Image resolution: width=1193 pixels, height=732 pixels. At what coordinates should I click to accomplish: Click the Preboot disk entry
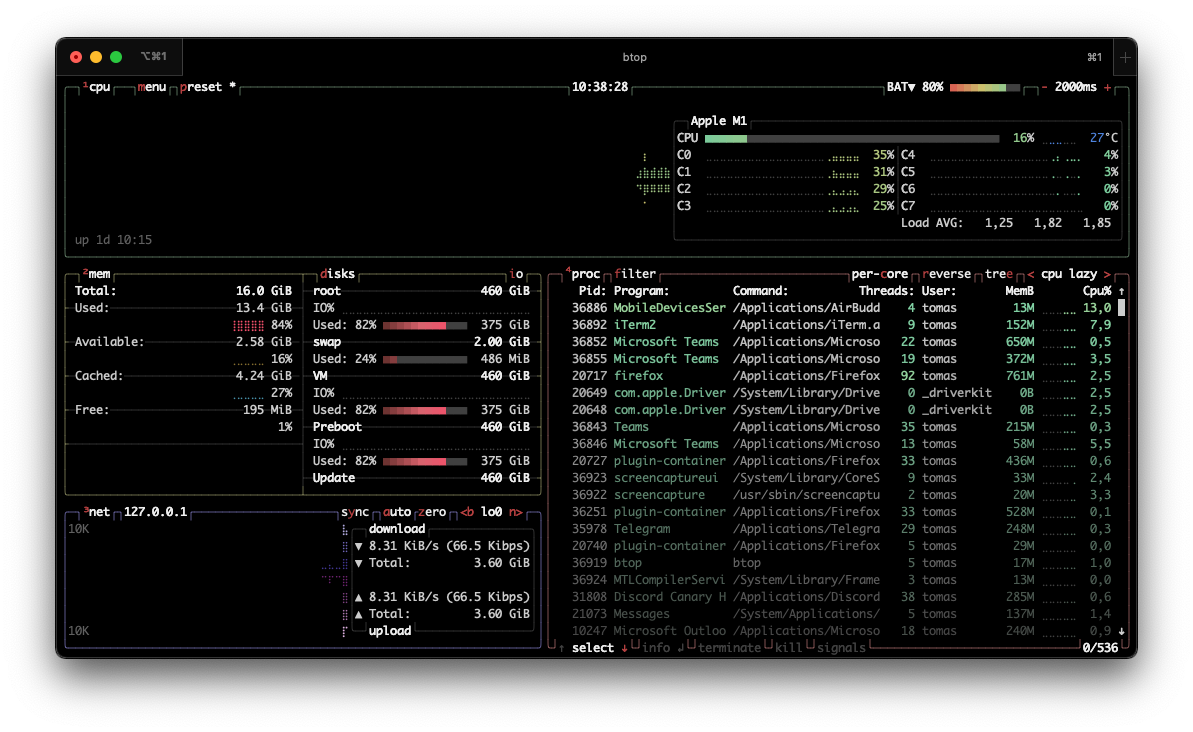pyautogui.click(x=337, y=427)
